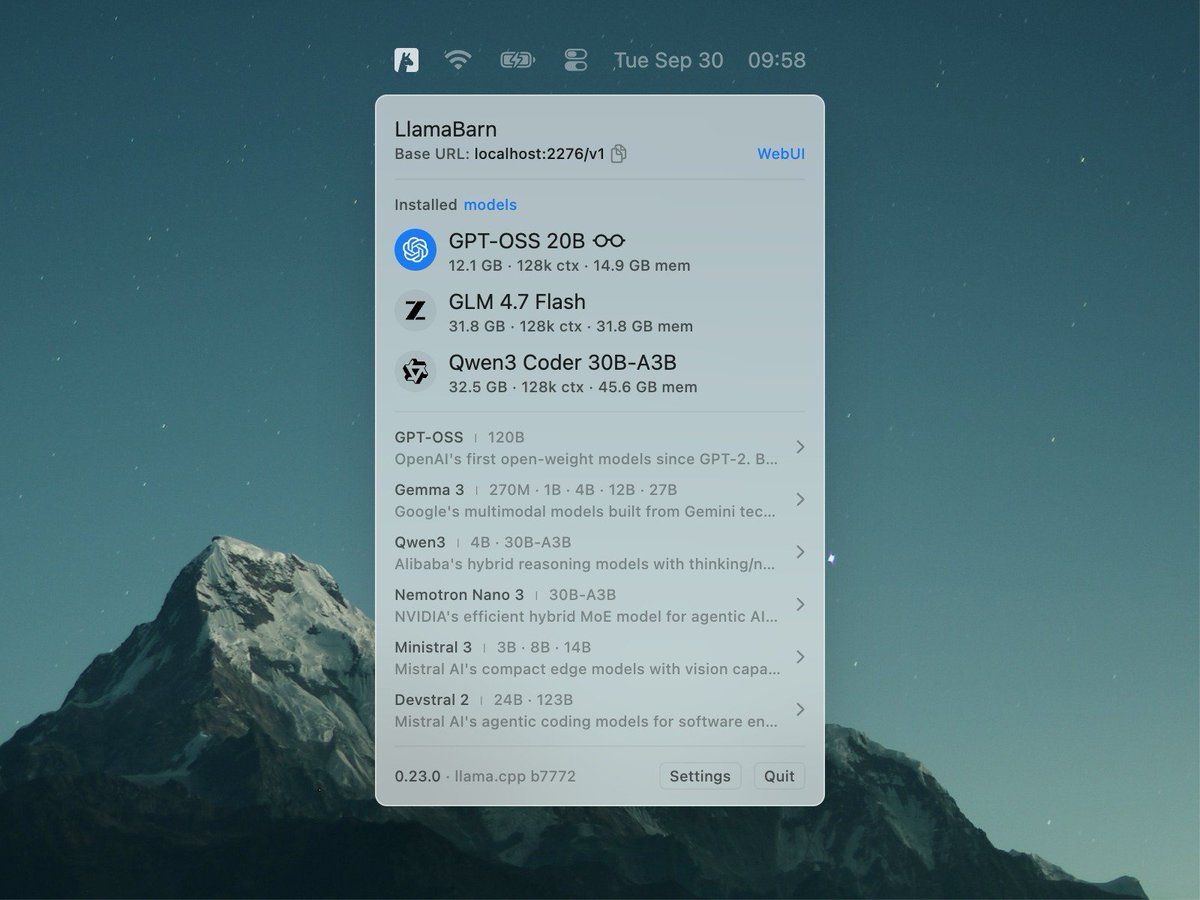Click the GLM 4.7 Flash Z logo
The width and height of the screenshot is (1200, 900).
point(416,311)
